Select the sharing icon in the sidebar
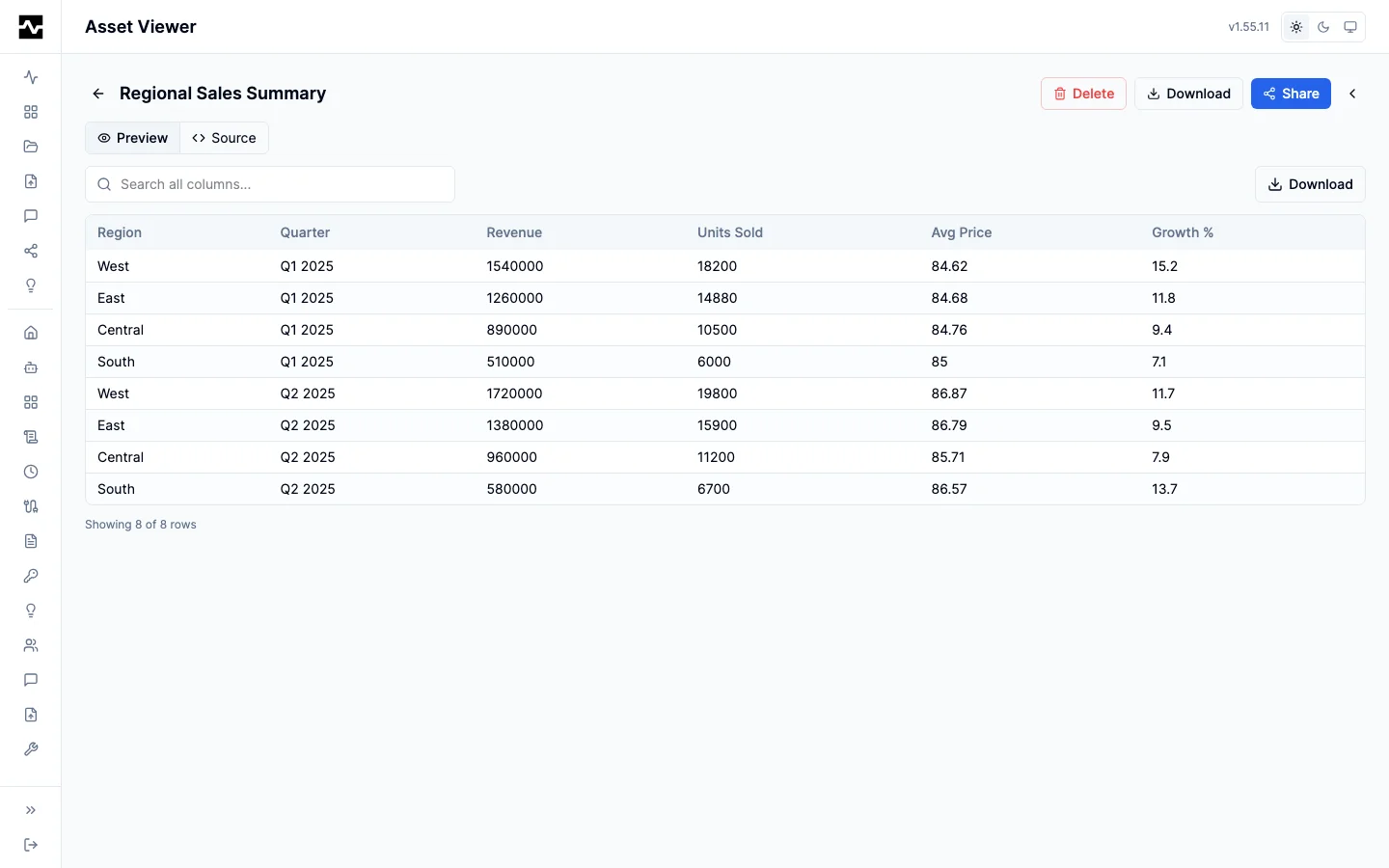This screenshot has height=868, width=1389. coord(30,251)
